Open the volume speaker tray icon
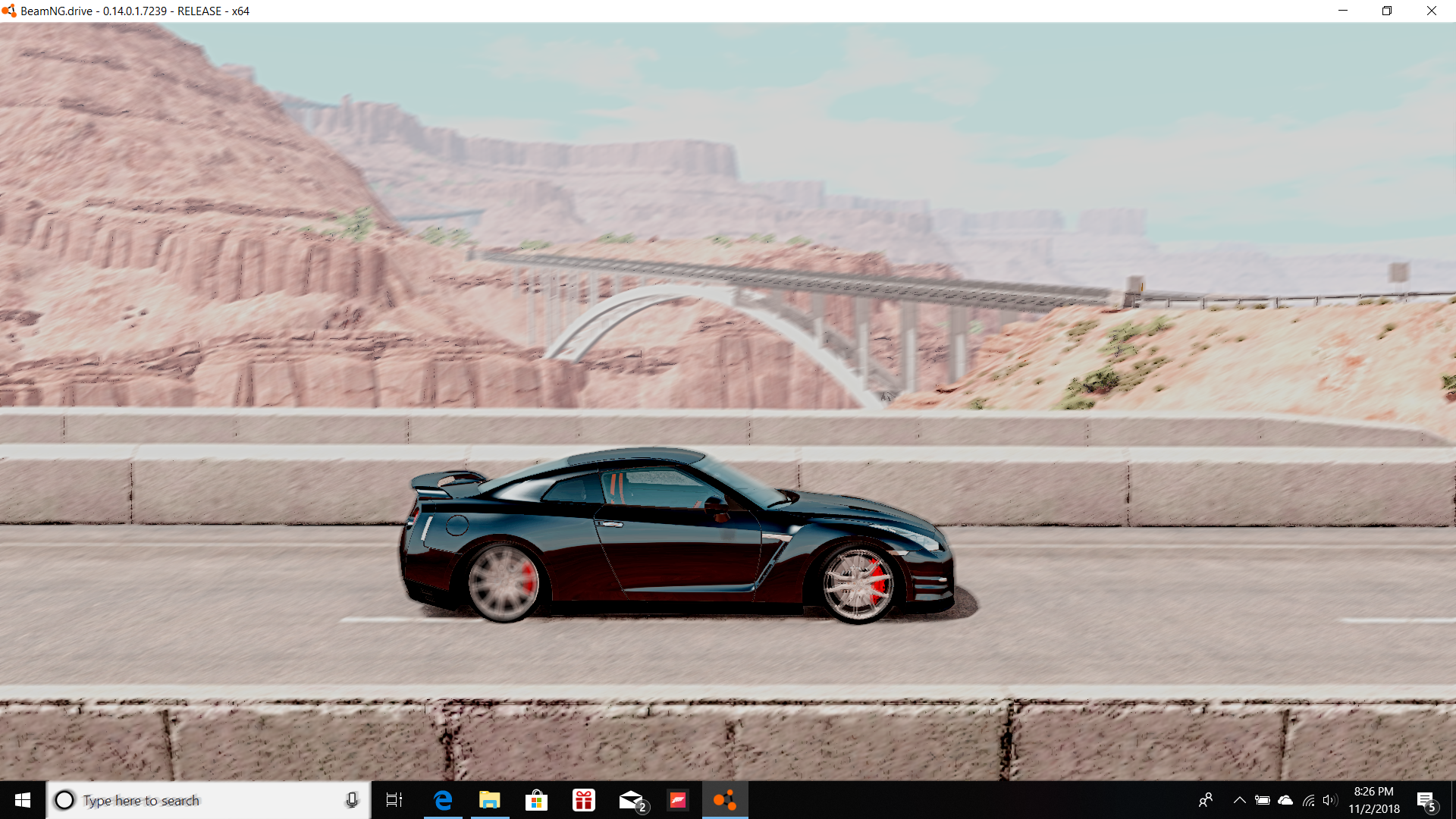The width and height of the screenshot is (1456, 819). (1330, 800)
